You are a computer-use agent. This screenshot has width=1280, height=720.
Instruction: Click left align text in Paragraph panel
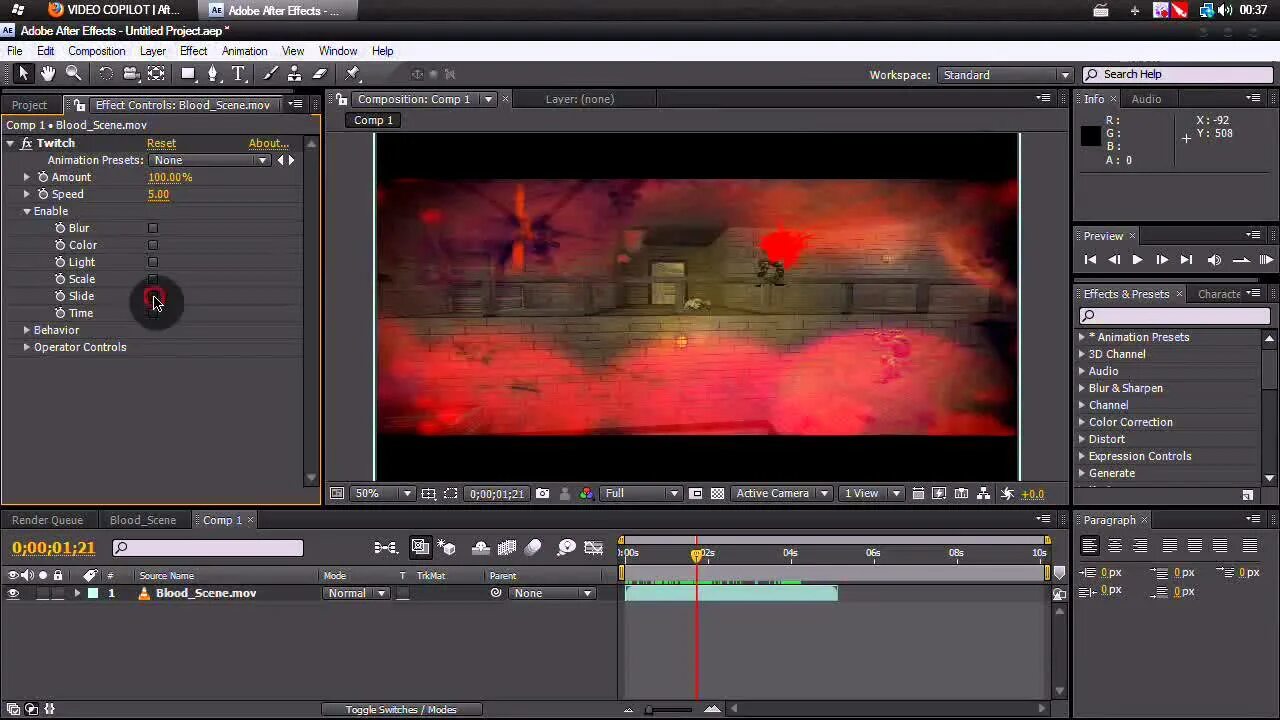[x=1090, y=546]
